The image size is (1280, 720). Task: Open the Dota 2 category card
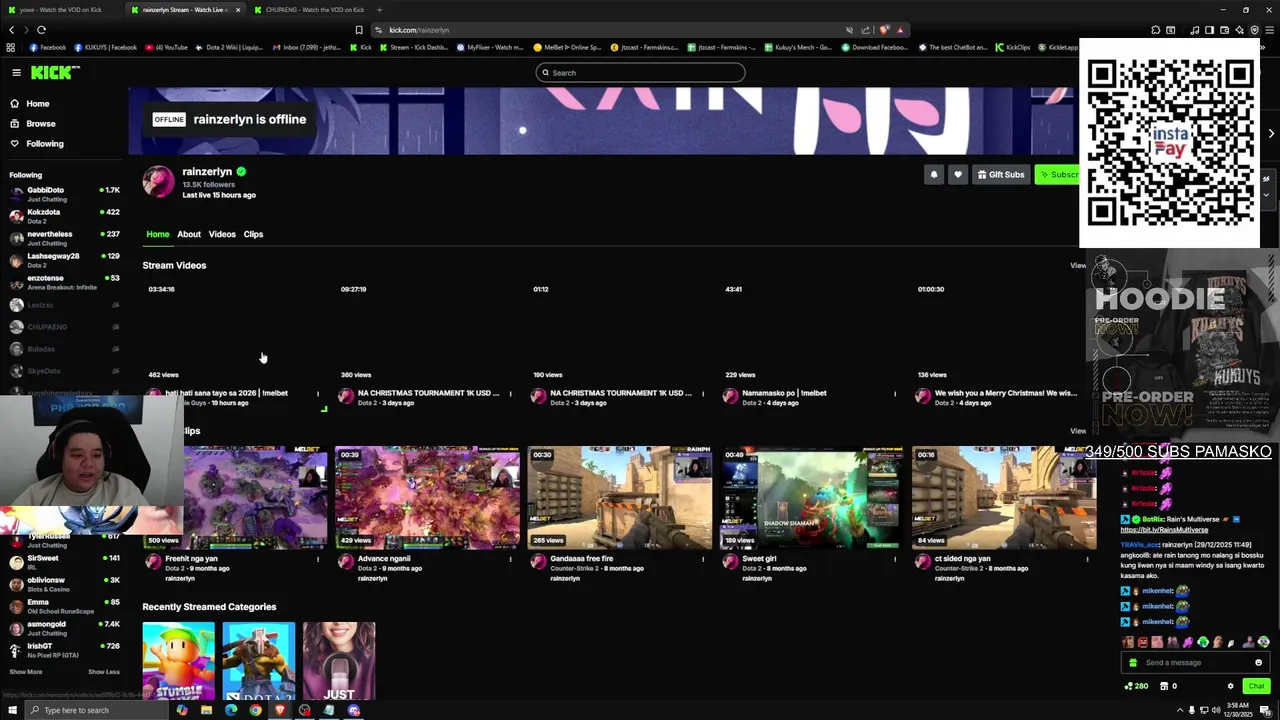[x=259, y=661]
